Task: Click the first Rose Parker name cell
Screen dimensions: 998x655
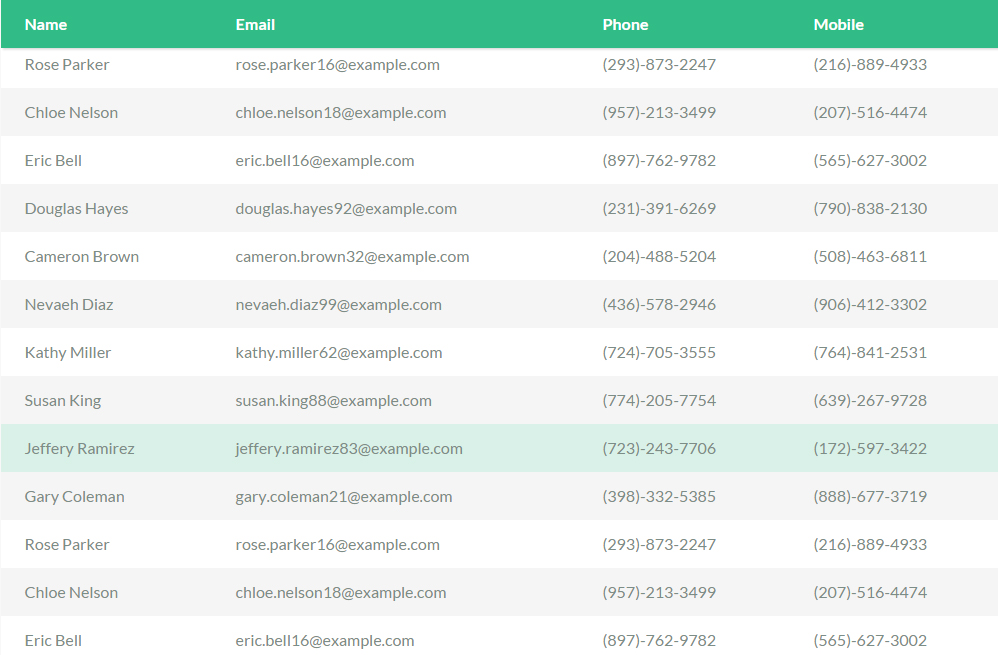Action: pos(67,65)
